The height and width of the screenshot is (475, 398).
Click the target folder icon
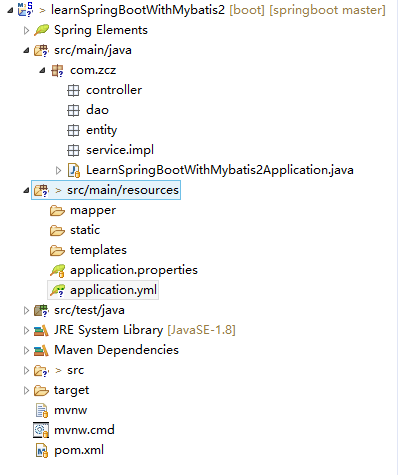point(41,391)
